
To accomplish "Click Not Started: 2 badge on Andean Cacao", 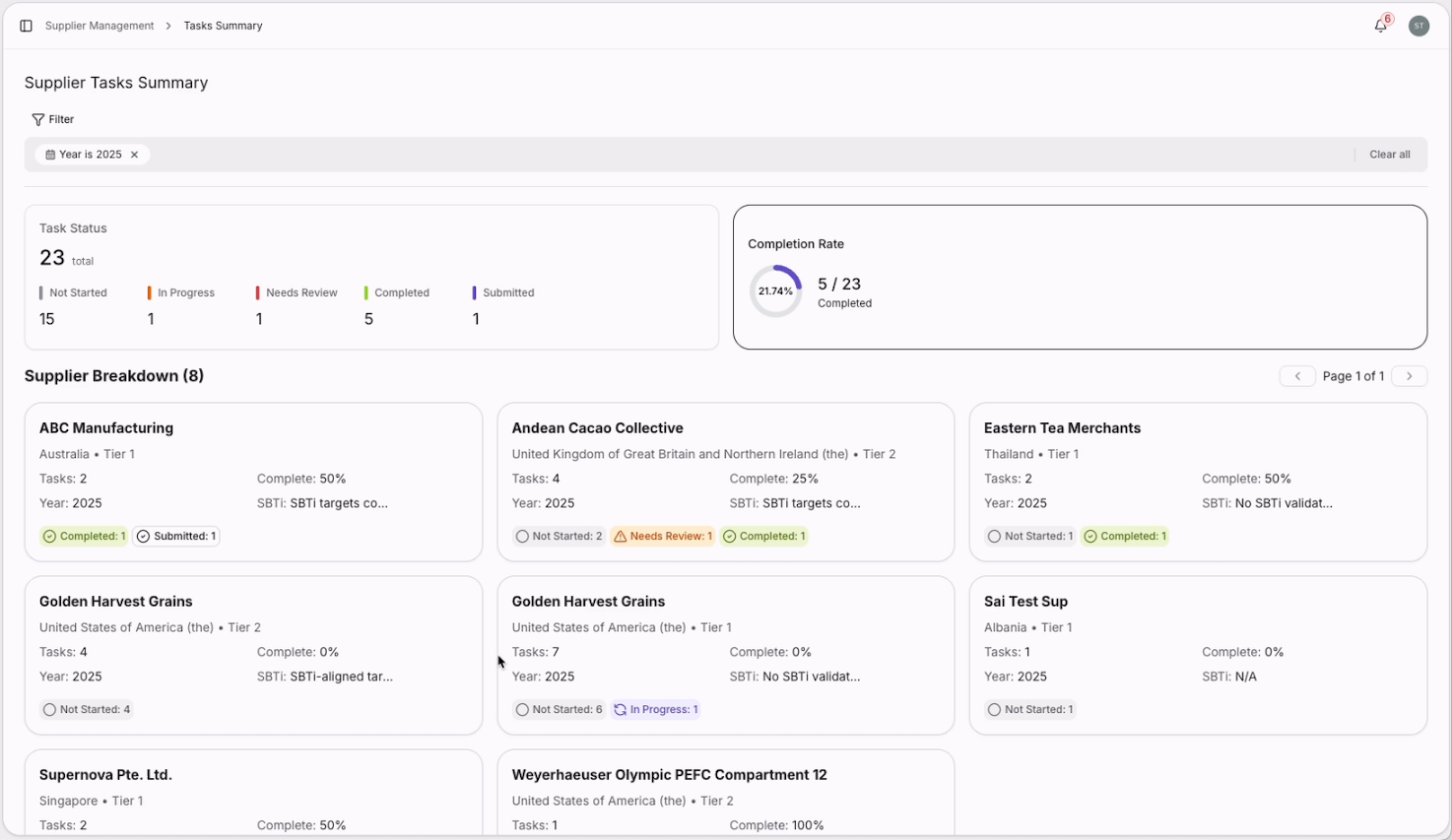I will (559, 537).
